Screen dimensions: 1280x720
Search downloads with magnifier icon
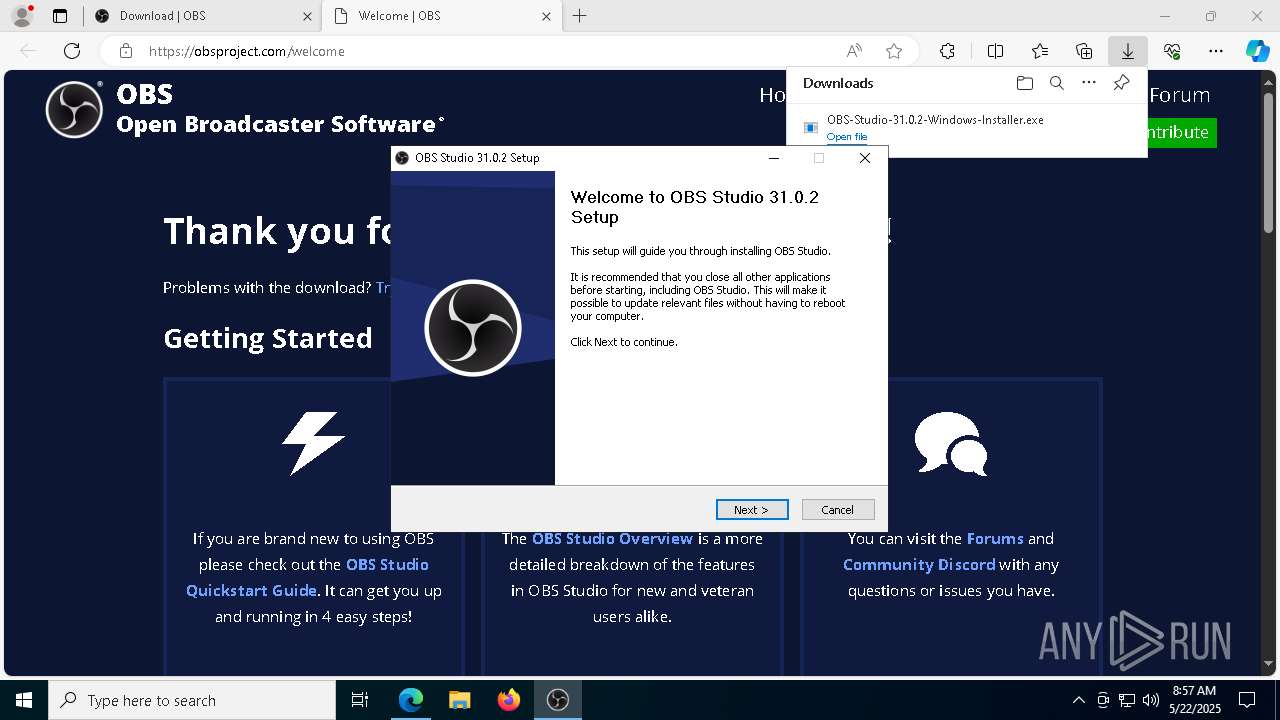click(x=1056, y=83)
